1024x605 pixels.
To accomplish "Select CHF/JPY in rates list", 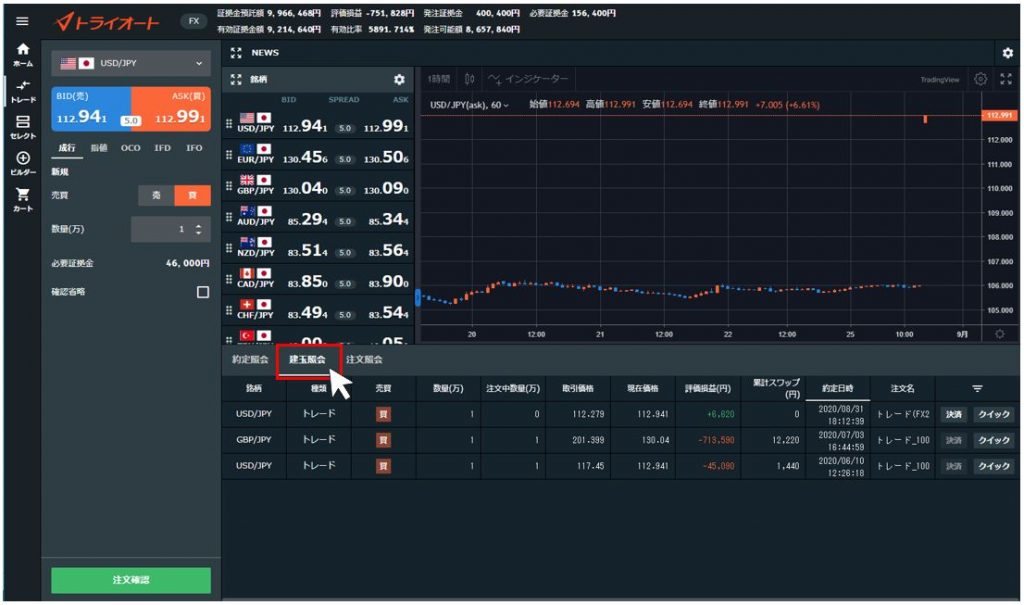I will pyautogui.click(x=318, y=311).
